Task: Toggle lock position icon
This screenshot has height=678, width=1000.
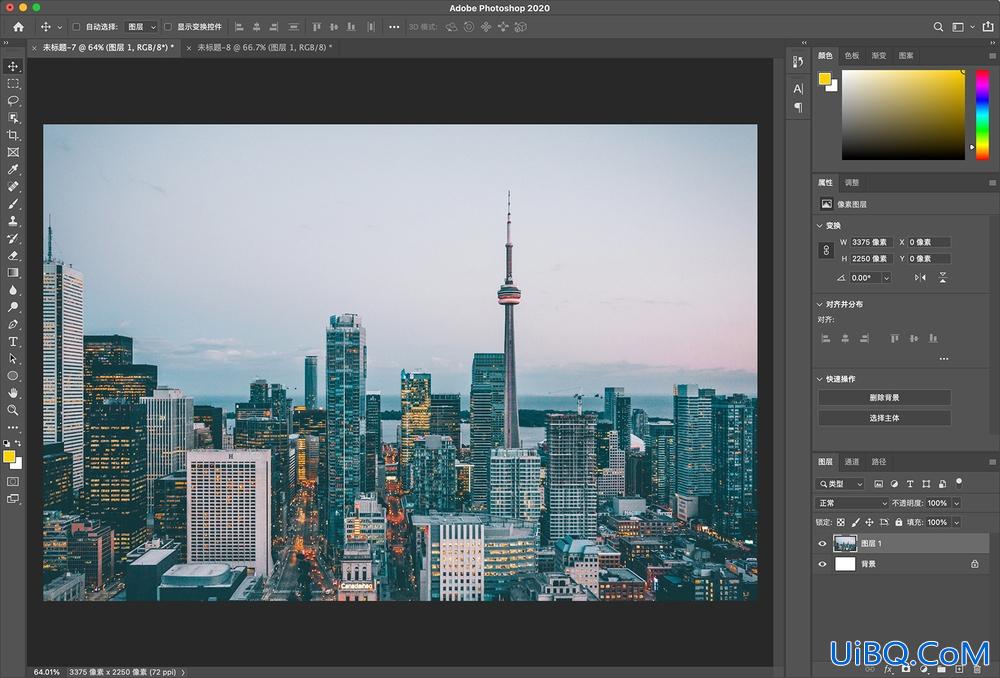Action: tap(869, 522)
